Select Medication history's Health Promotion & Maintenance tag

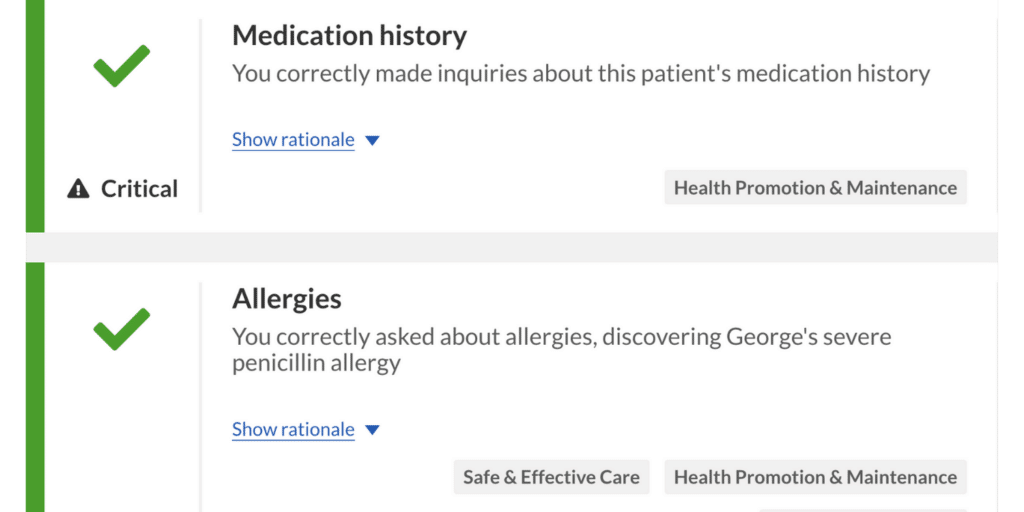[816, 188]
